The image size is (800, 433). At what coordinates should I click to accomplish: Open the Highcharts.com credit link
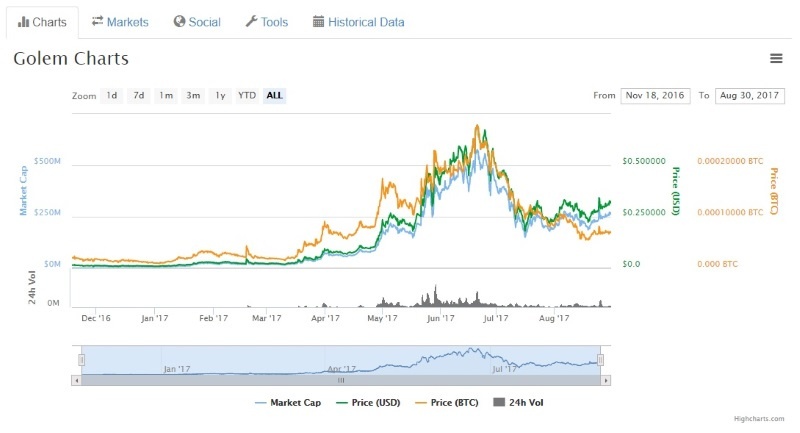coord(759,419)
